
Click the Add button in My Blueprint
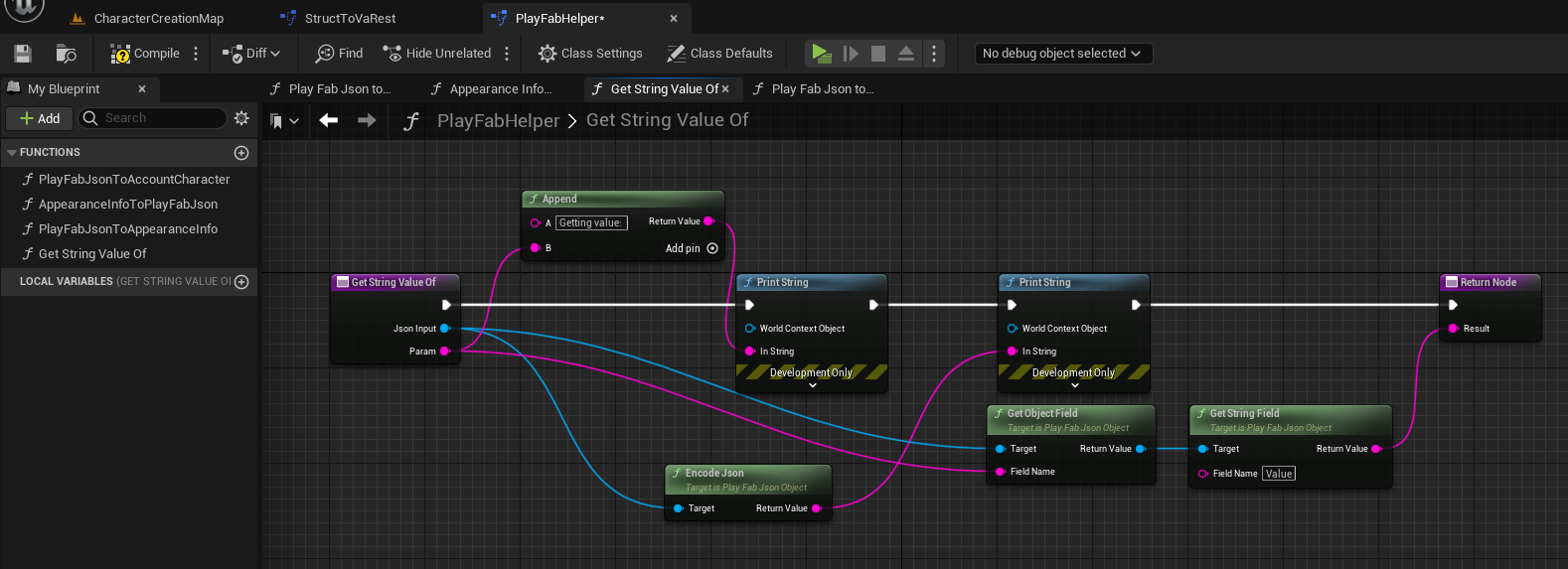click(x=40, y=118)
